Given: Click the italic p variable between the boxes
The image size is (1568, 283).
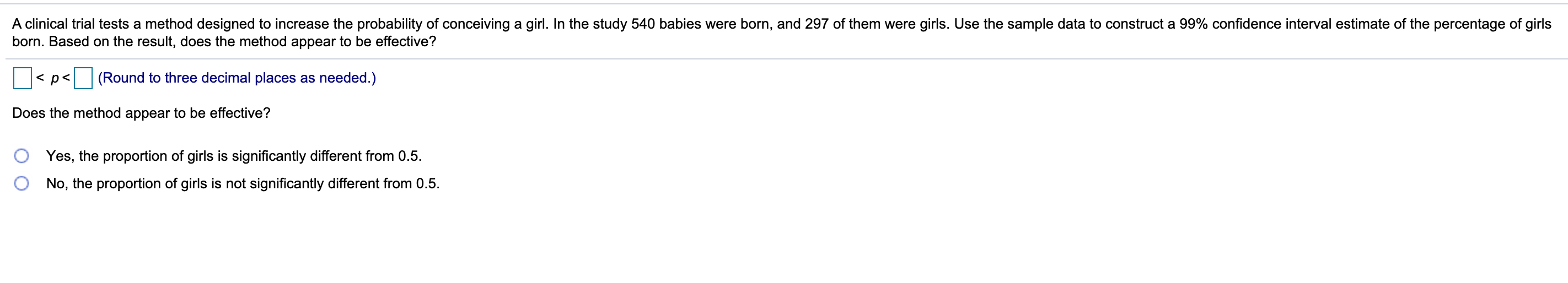Looking at the screenshot, I should (x=55, y=79).
